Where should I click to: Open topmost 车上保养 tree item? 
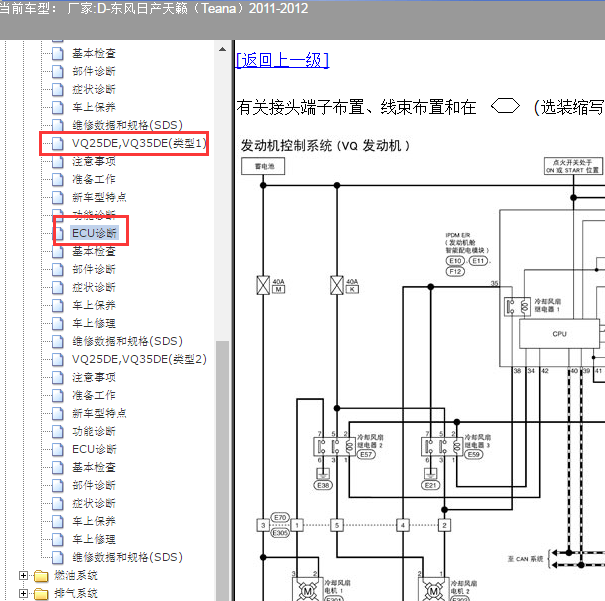tap(94, 107)
